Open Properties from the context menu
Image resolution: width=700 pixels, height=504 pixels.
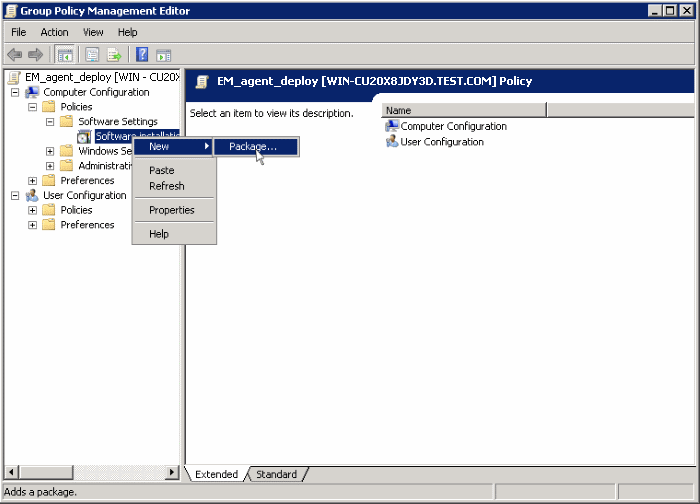click(x=174, y=210)
